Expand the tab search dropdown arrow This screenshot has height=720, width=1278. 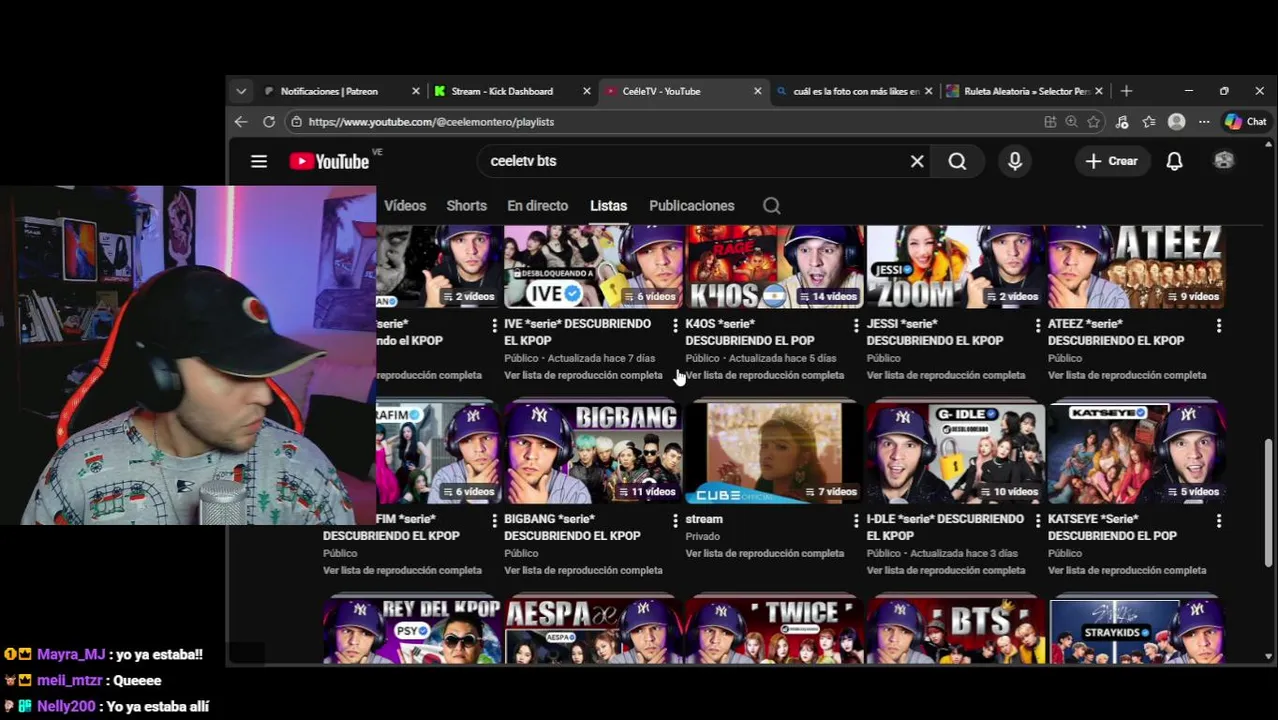(x=241, y=91)
